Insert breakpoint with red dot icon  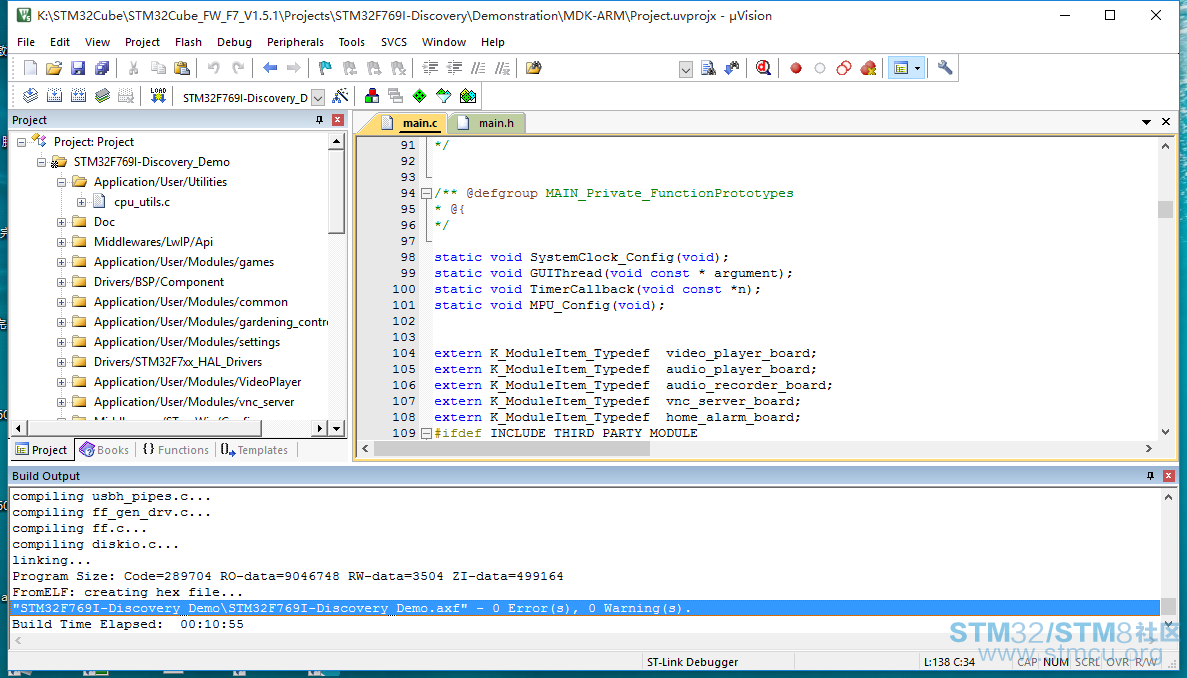(796, 68)
